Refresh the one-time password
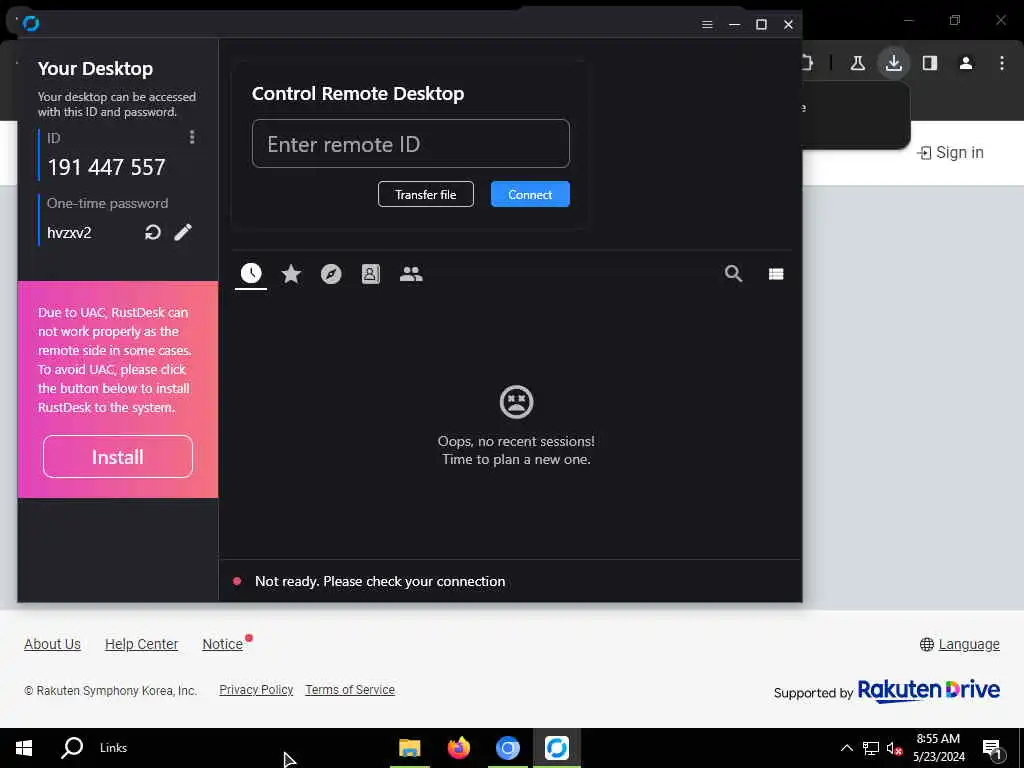The width and height of the screenshot is (1024, 768). tap(153, 232)
